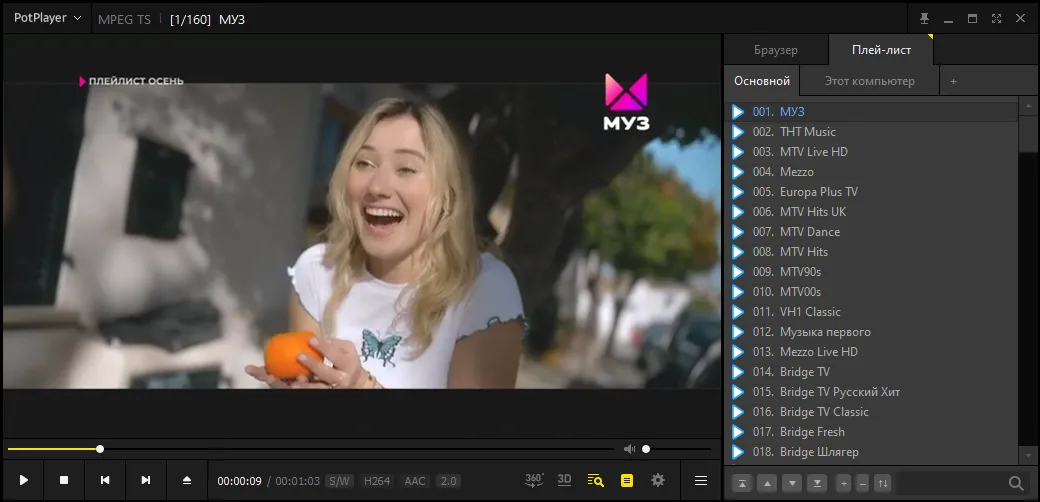The image size is (1040, 502).
Task: Open settings via the gear icon
Action: 658,480
